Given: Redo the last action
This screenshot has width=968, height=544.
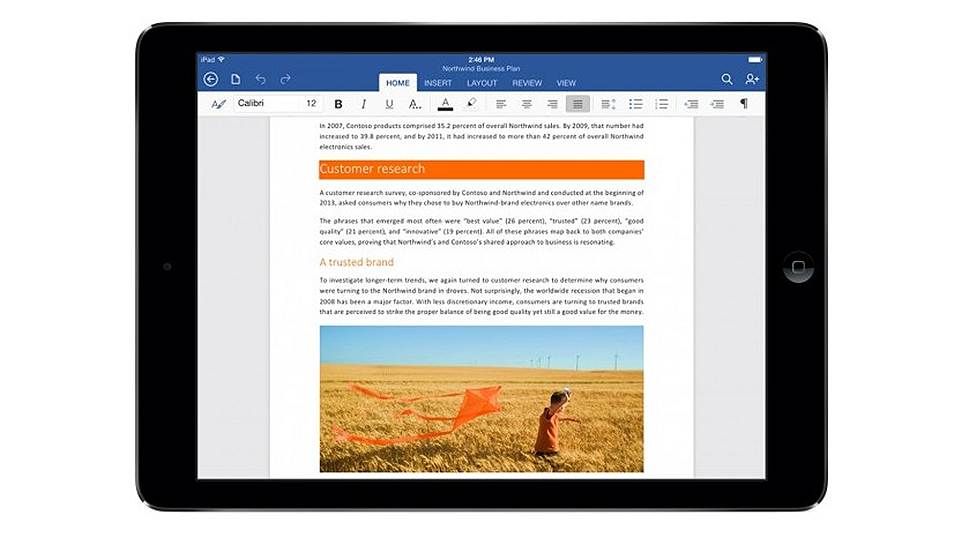Looking at the screenshot, I should (x=286, y=80).
